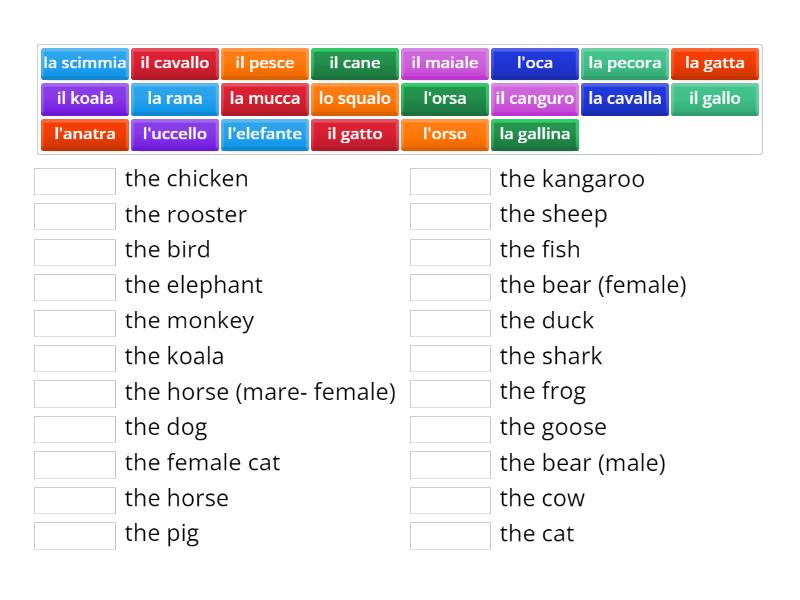This screenshot has height=600, width=800.
Task: Select the answer box for 'the shark'
Action: click(450, 358)
